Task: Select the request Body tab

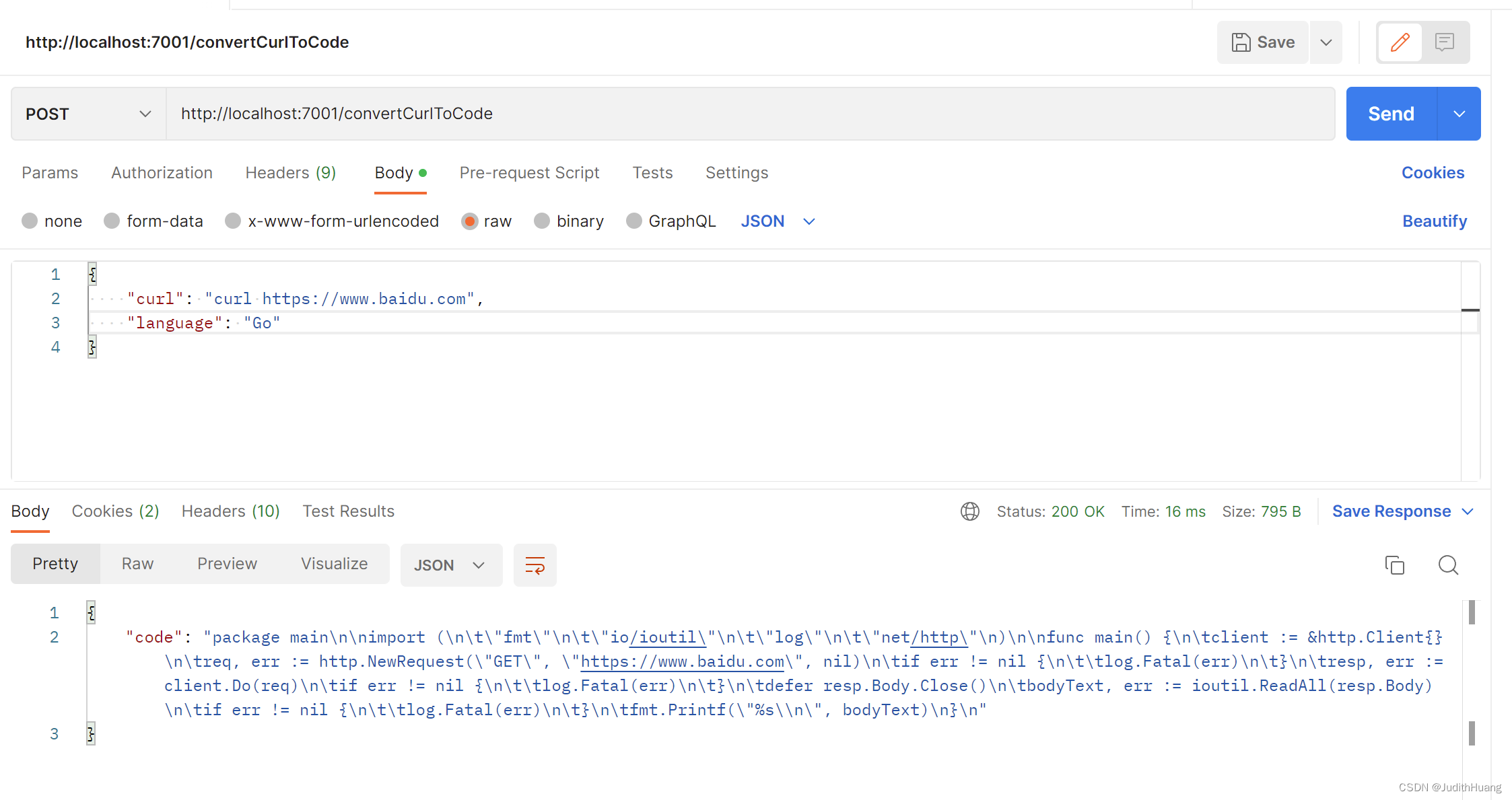Action: point(401,173)
